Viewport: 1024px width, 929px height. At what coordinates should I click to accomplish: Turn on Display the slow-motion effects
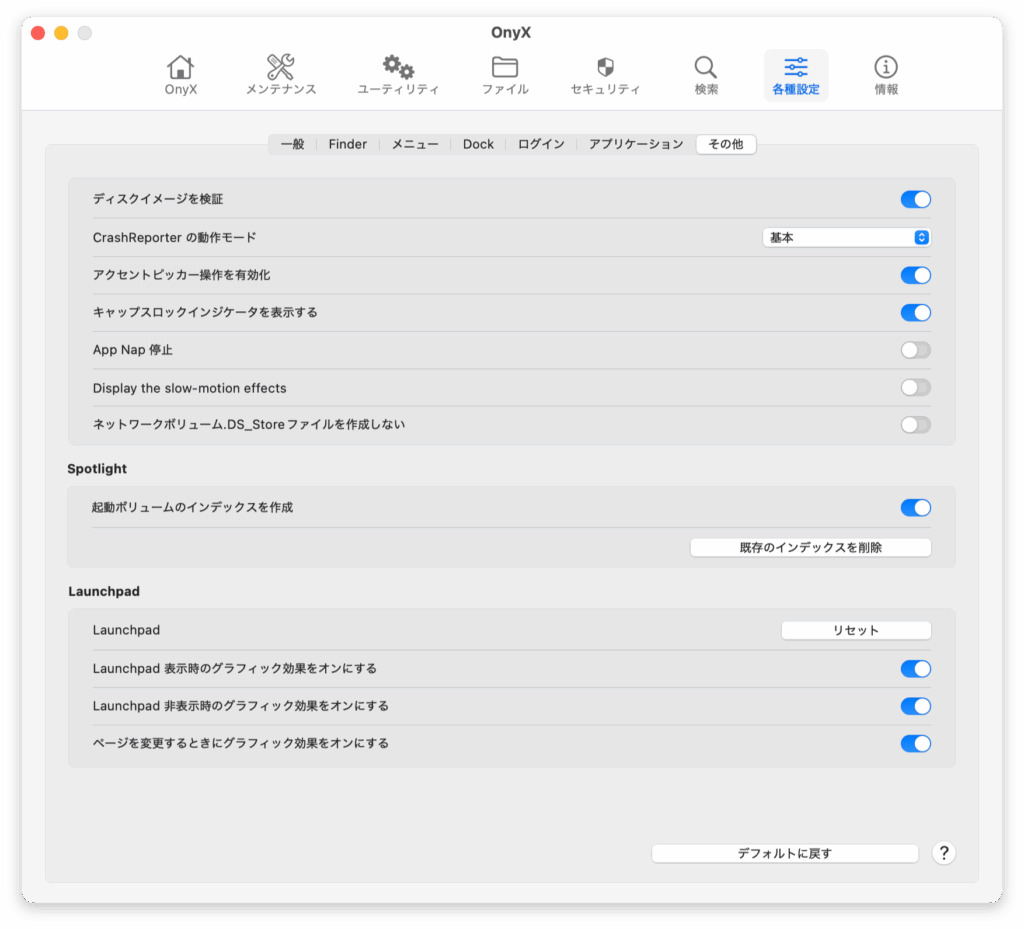tap(915, 388)
